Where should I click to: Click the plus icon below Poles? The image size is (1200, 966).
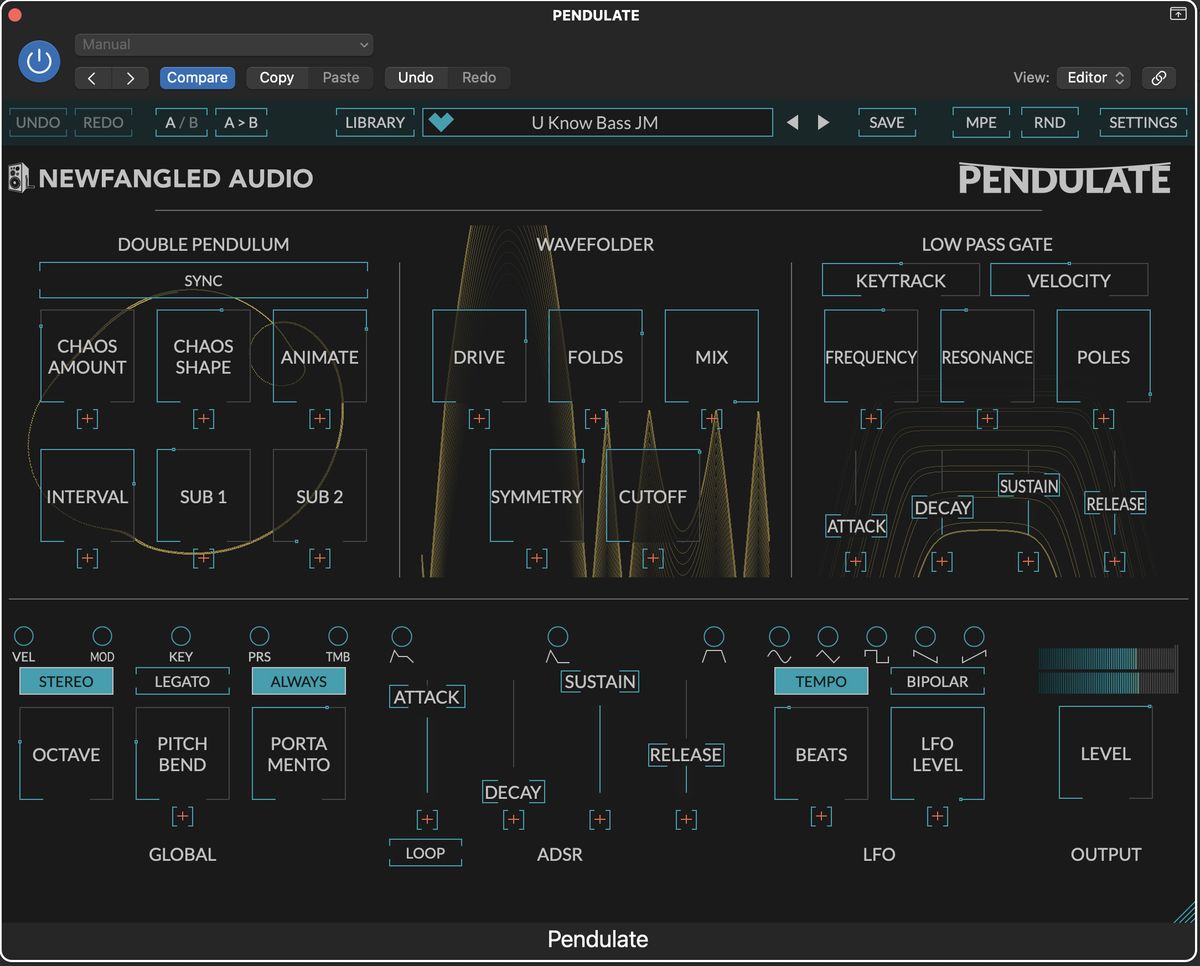(1104, 419)
